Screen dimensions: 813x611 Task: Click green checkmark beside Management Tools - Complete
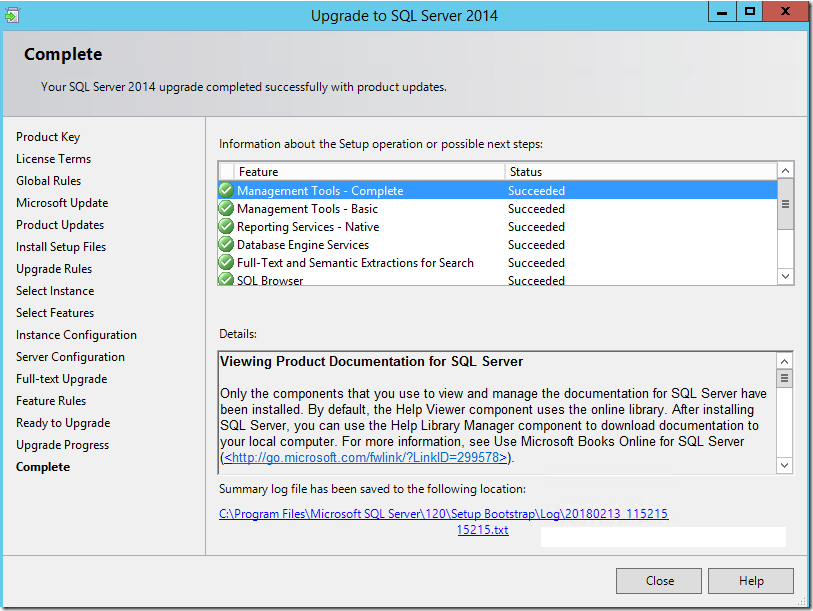click(226, 190)
